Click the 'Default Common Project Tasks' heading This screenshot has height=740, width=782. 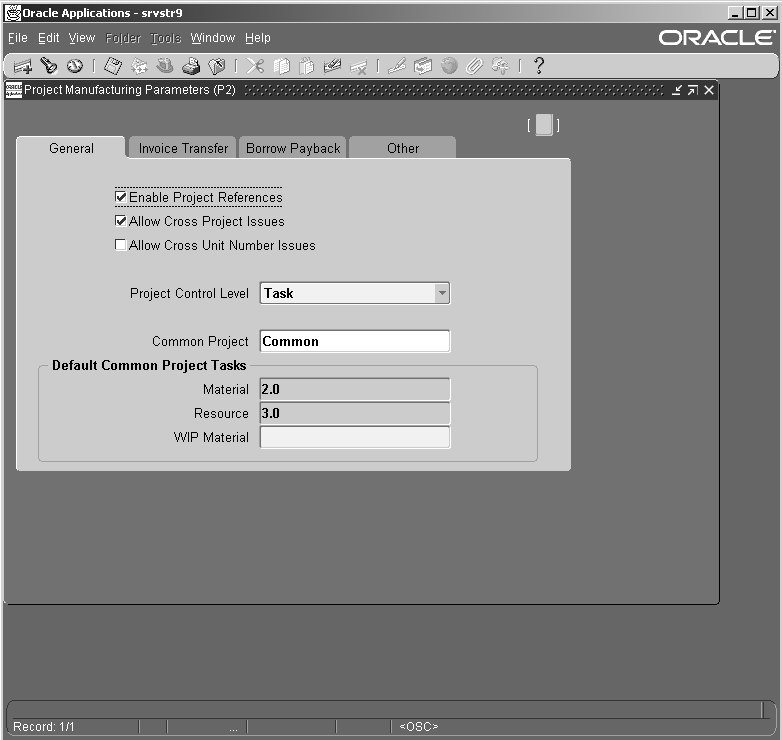(149, 366)
